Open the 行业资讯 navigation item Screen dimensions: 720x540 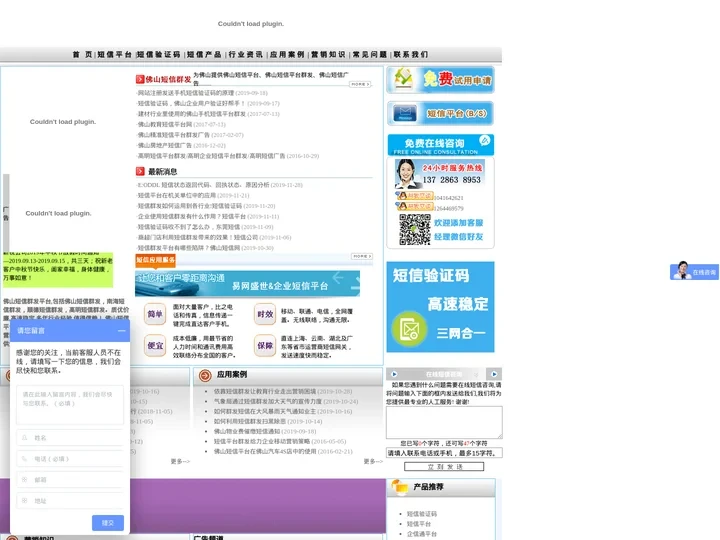246,54
